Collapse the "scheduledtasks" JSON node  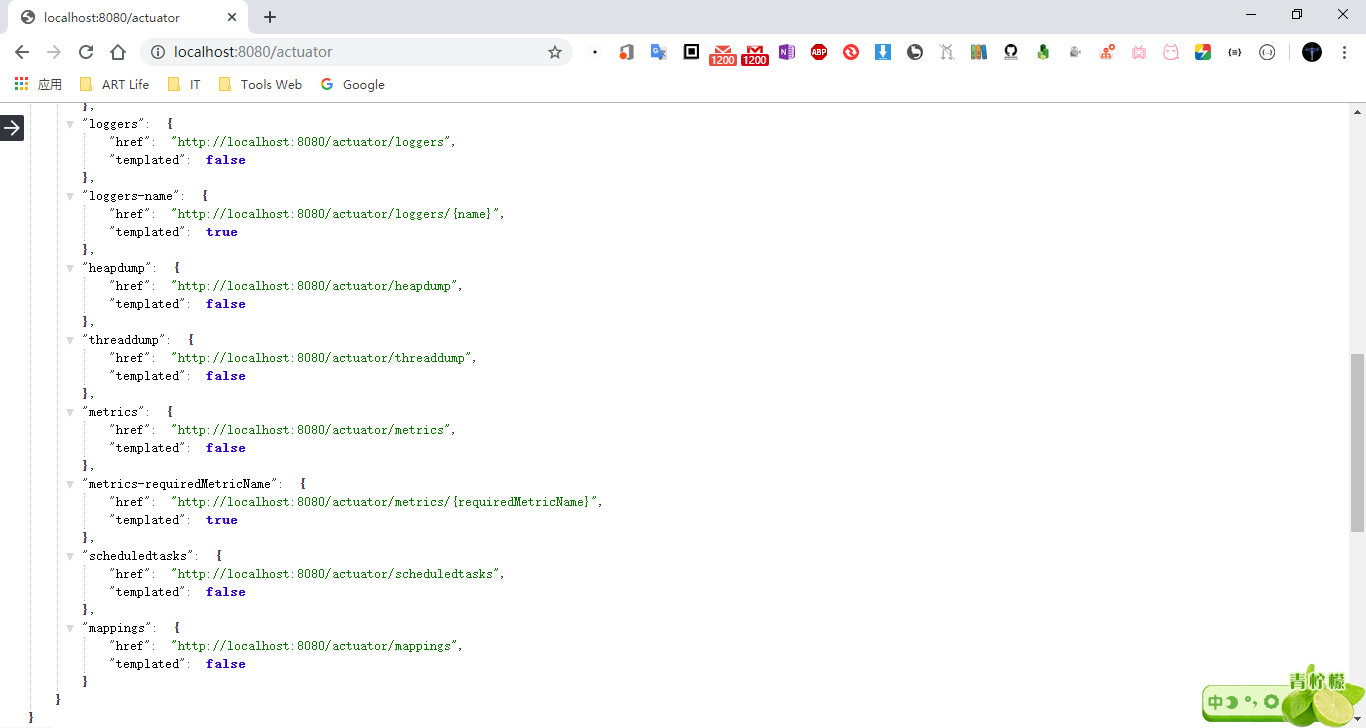pyautogui.click(x=70, y=556)
